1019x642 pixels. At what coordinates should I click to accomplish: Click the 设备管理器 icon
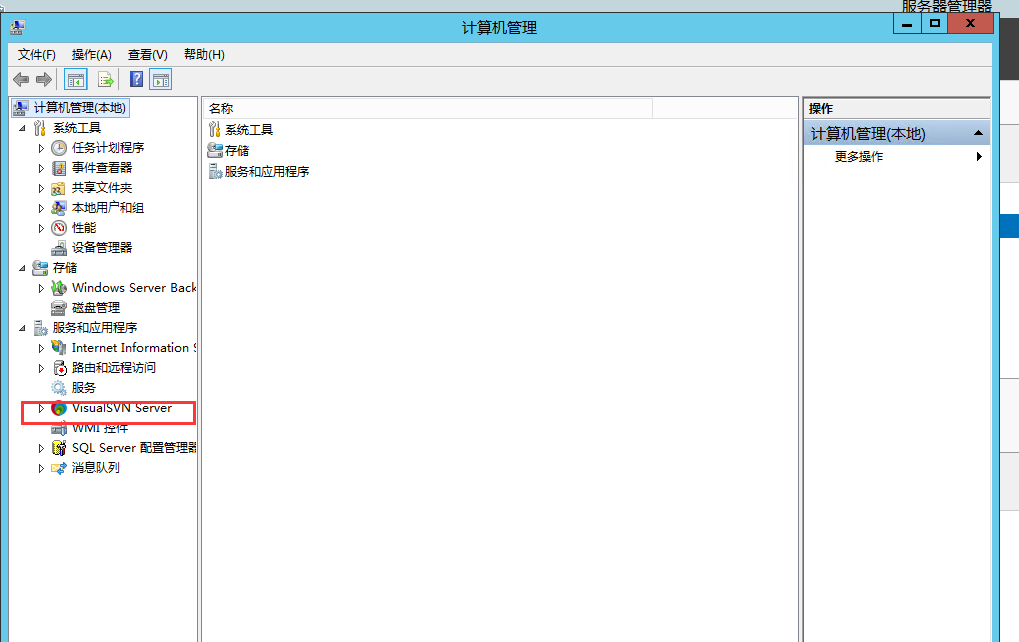coord(59,248)
